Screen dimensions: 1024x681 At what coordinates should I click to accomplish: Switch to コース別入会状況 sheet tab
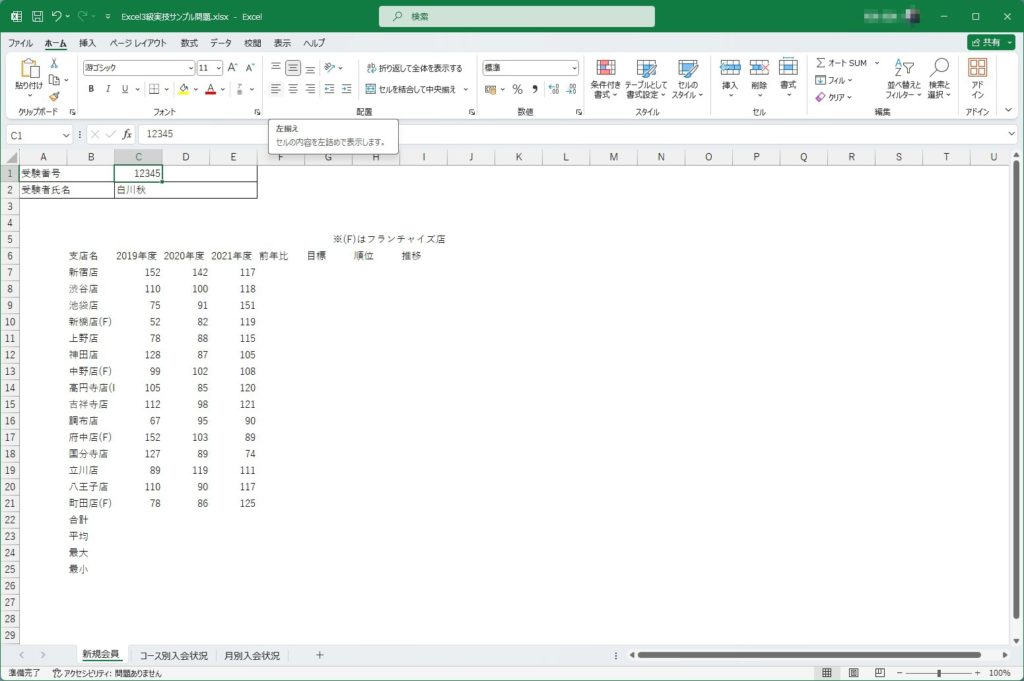[174, 655]
